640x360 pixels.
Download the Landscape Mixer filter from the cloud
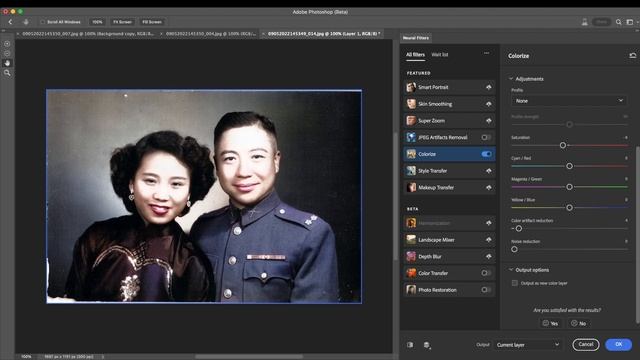coord(488,240)
